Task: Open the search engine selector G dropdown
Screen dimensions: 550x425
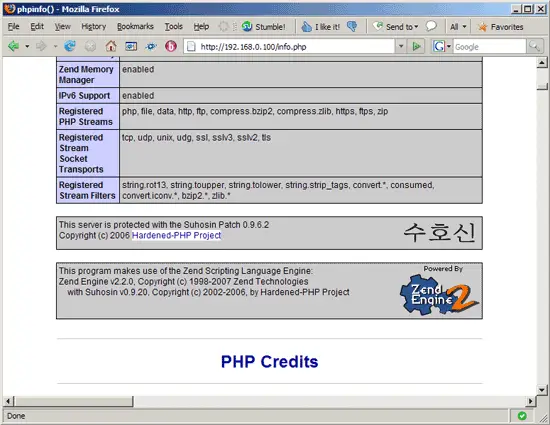Action: point(442,46)
